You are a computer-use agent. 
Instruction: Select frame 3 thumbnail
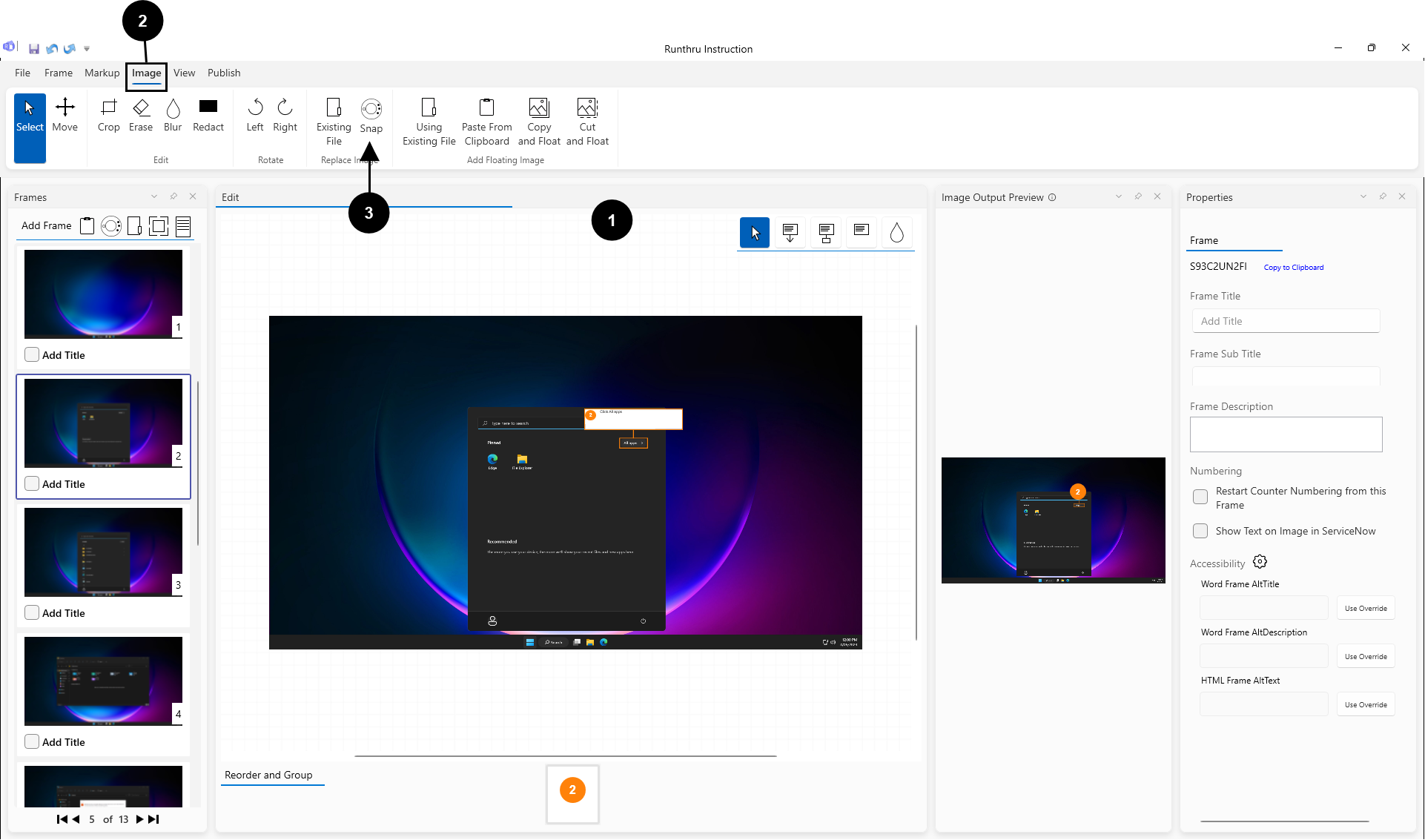[x=103, y=552]
